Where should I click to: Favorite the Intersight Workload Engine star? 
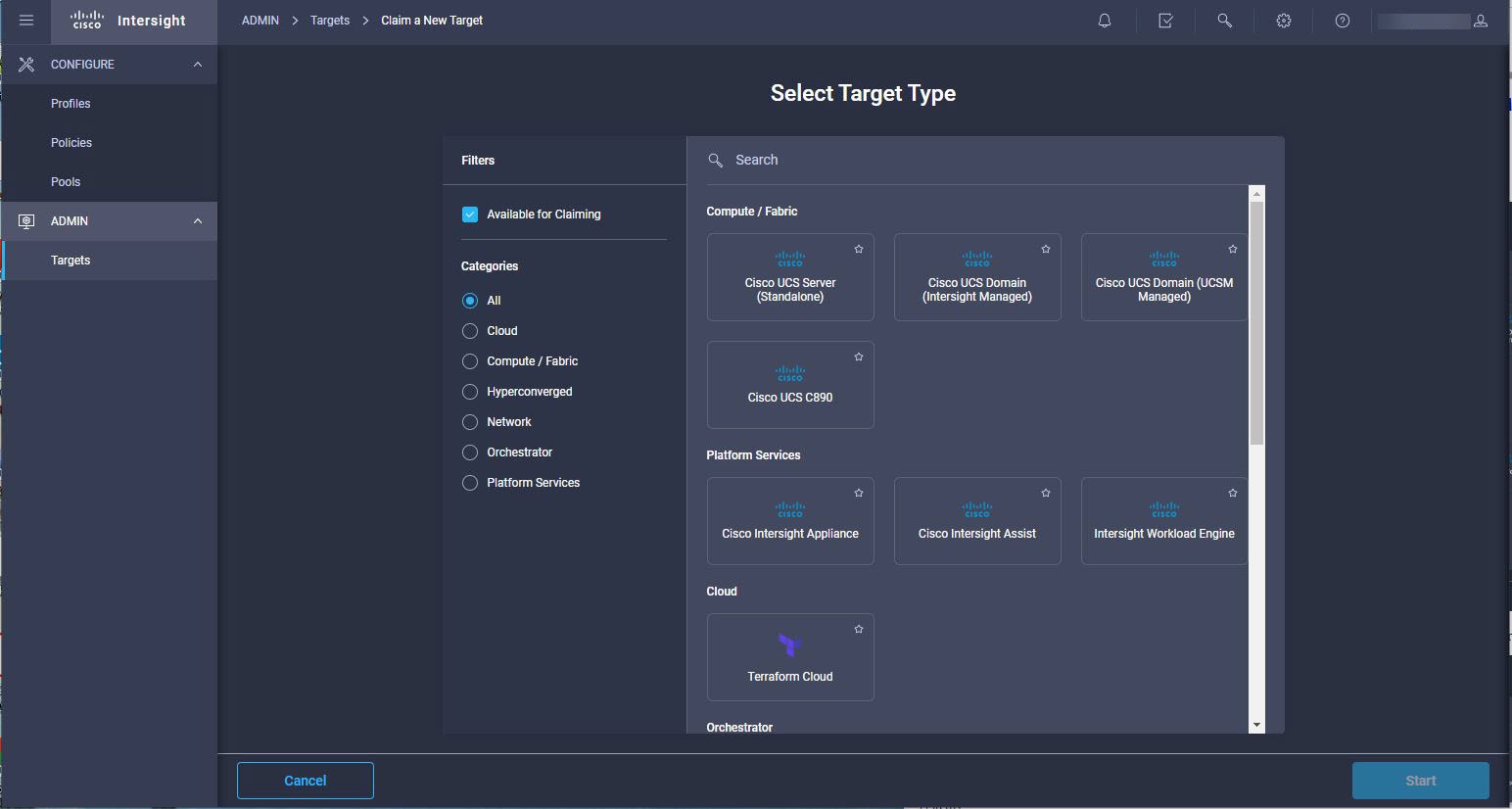tap(1233, 493)
